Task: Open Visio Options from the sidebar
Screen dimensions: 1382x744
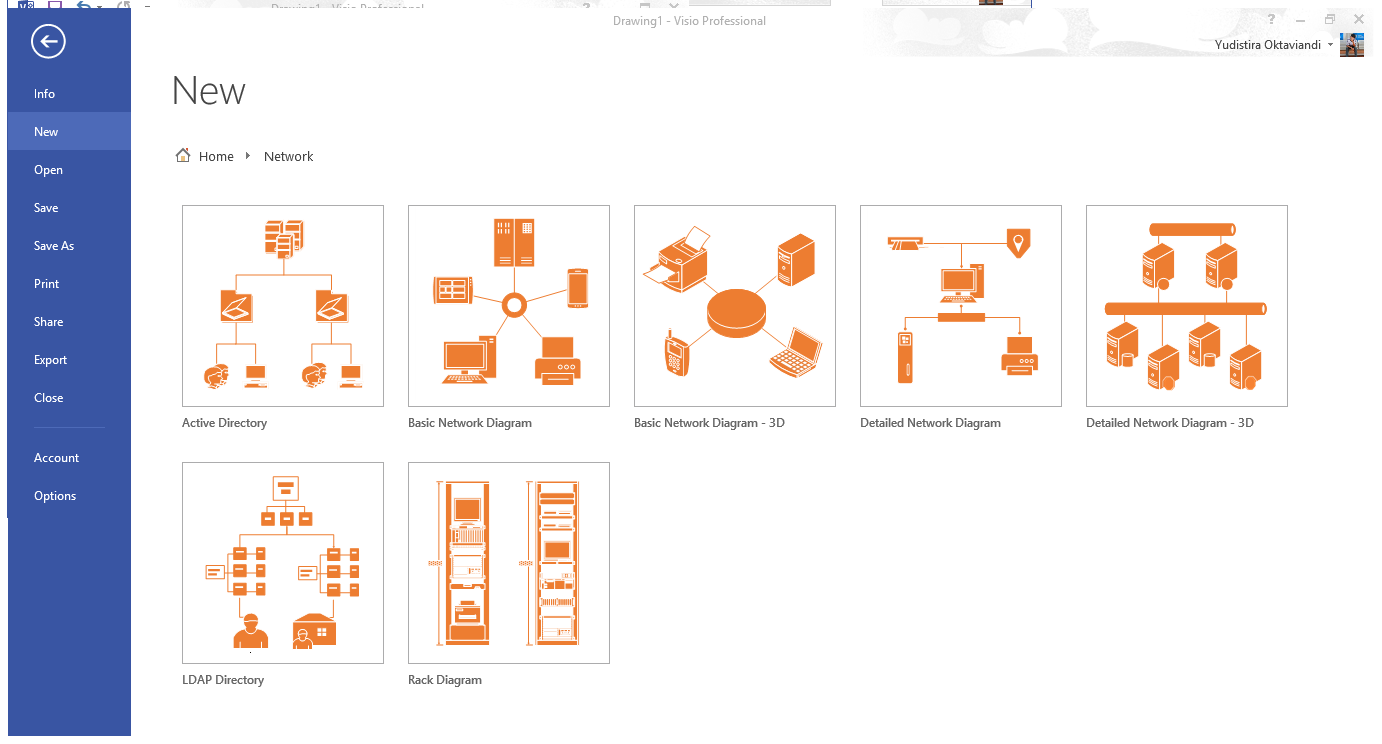Action: 55,495
